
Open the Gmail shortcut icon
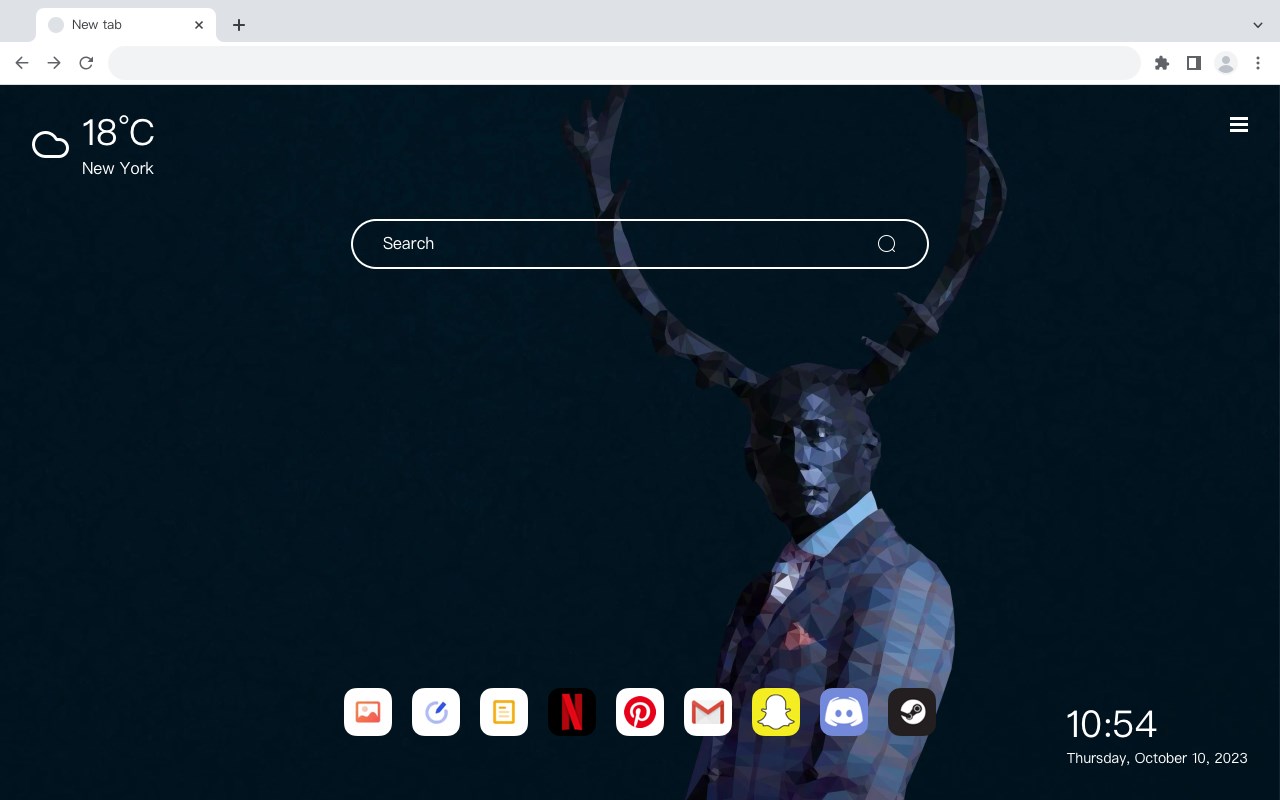[x=708, y=712]
